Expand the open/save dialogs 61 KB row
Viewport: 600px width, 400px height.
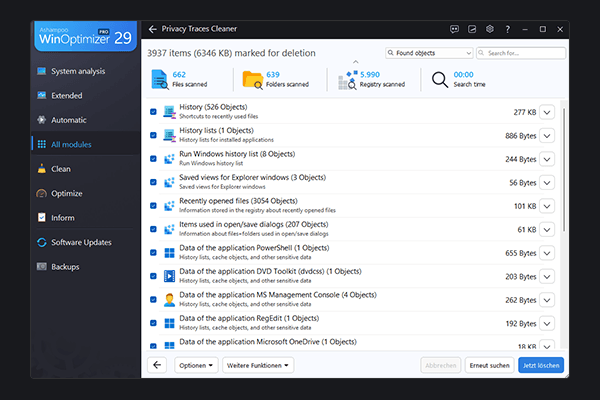point(547,230)
